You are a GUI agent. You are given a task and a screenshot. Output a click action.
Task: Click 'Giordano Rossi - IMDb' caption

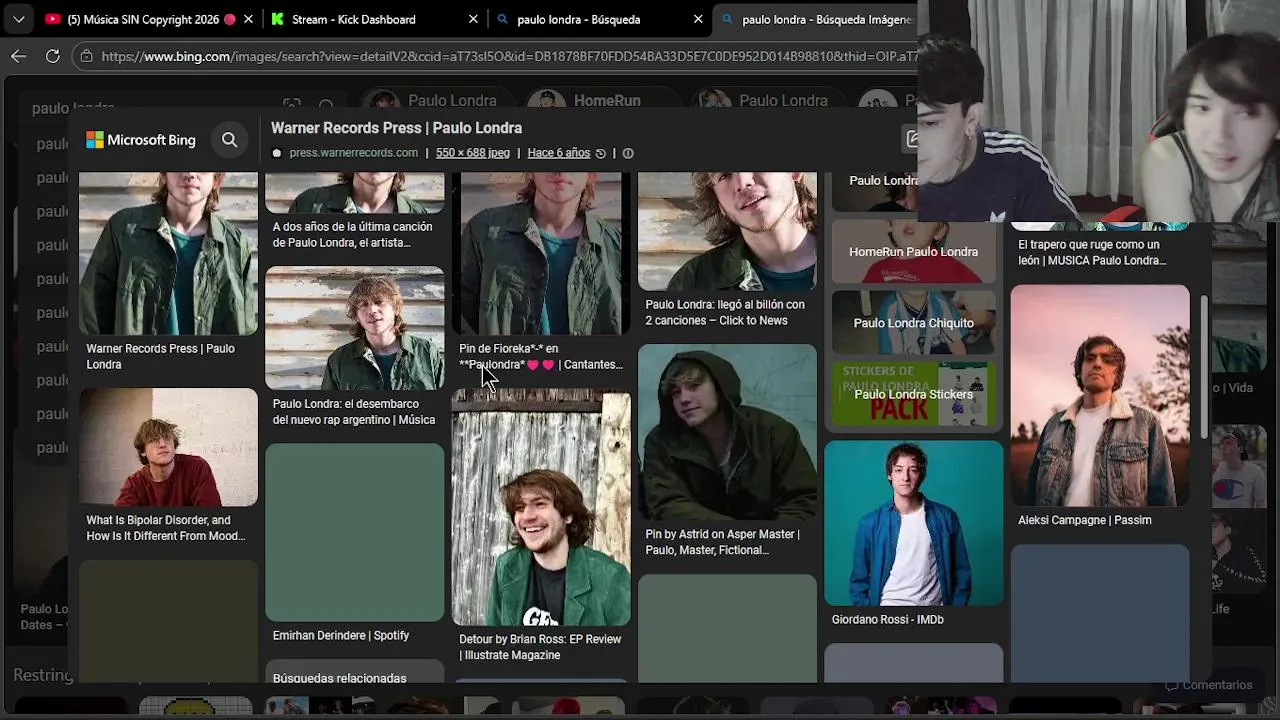tap(887, 620)
